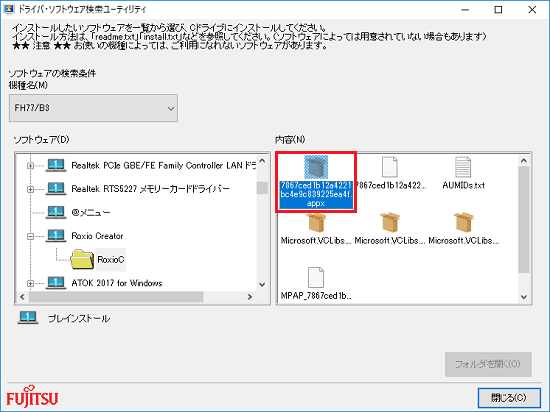The image size is (550, 412).
Task: Expand the ATOK 2017 for Windows node
Action: point(31,283)
